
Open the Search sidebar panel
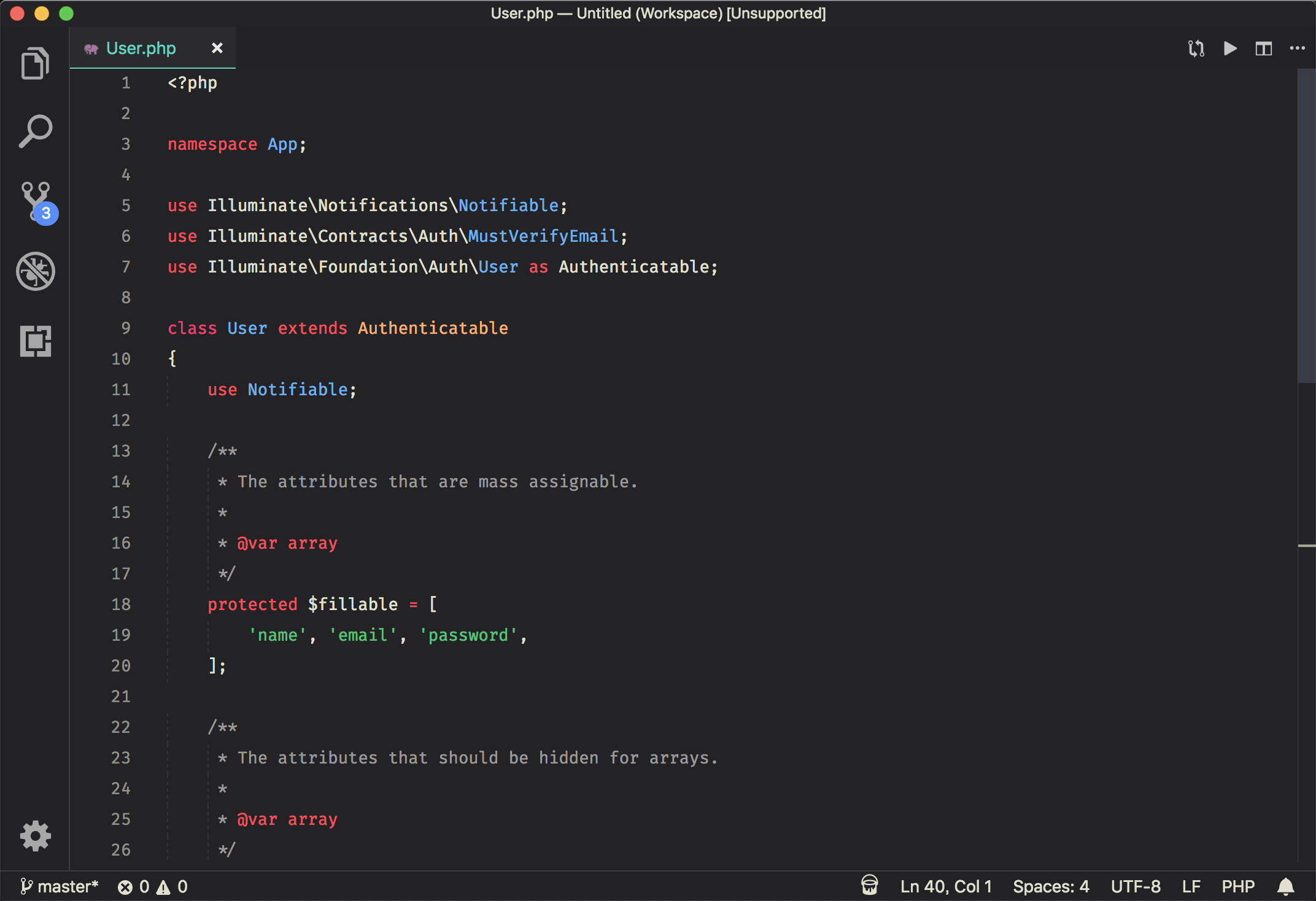pos(35,131)
